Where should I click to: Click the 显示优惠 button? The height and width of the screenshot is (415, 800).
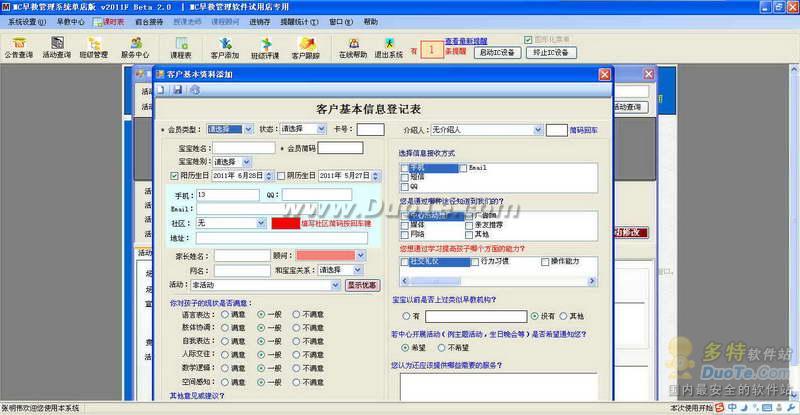coord(362,285)
